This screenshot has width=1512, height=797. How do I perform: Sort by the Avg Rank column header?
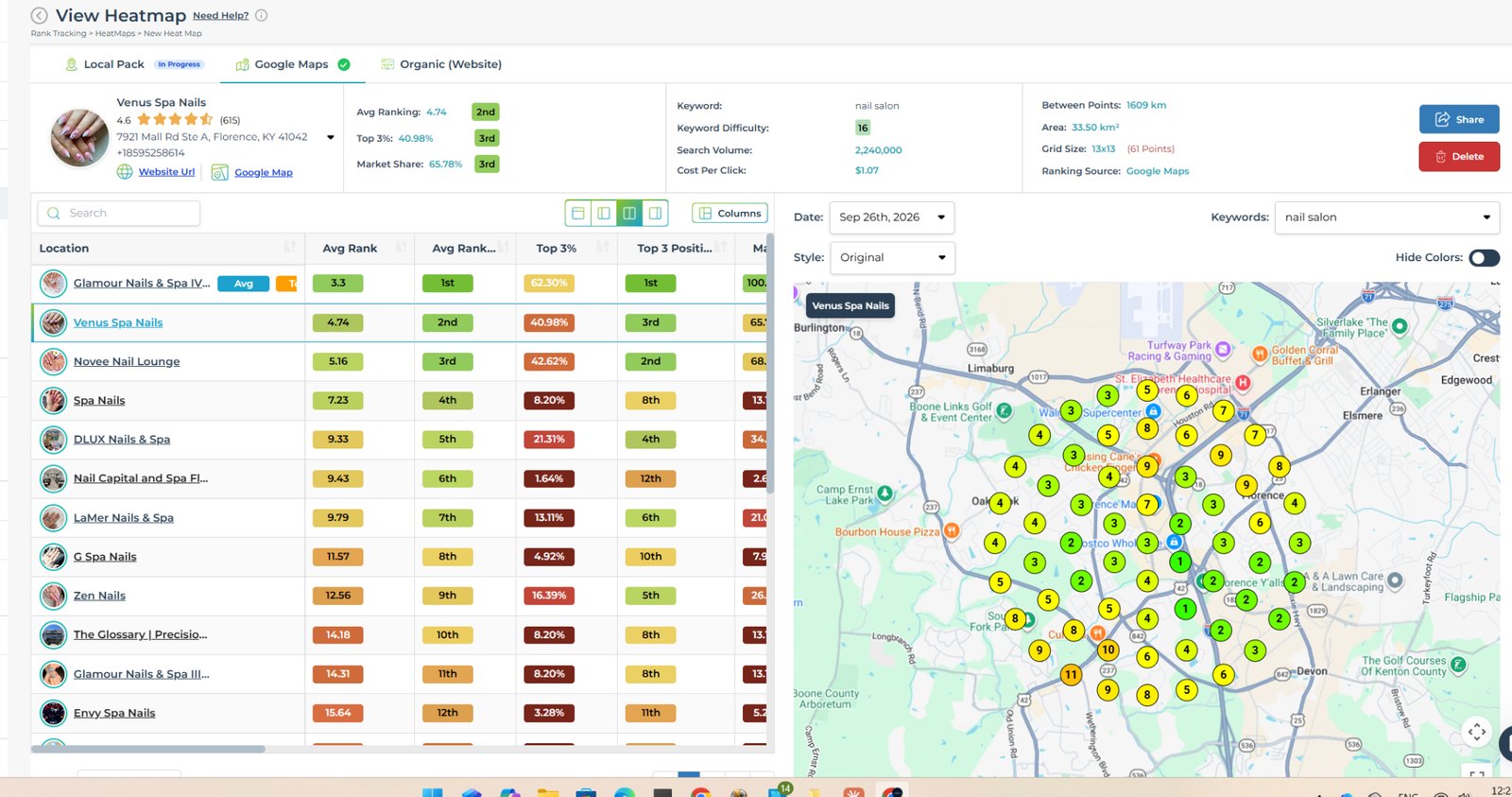tap(350, 248)
